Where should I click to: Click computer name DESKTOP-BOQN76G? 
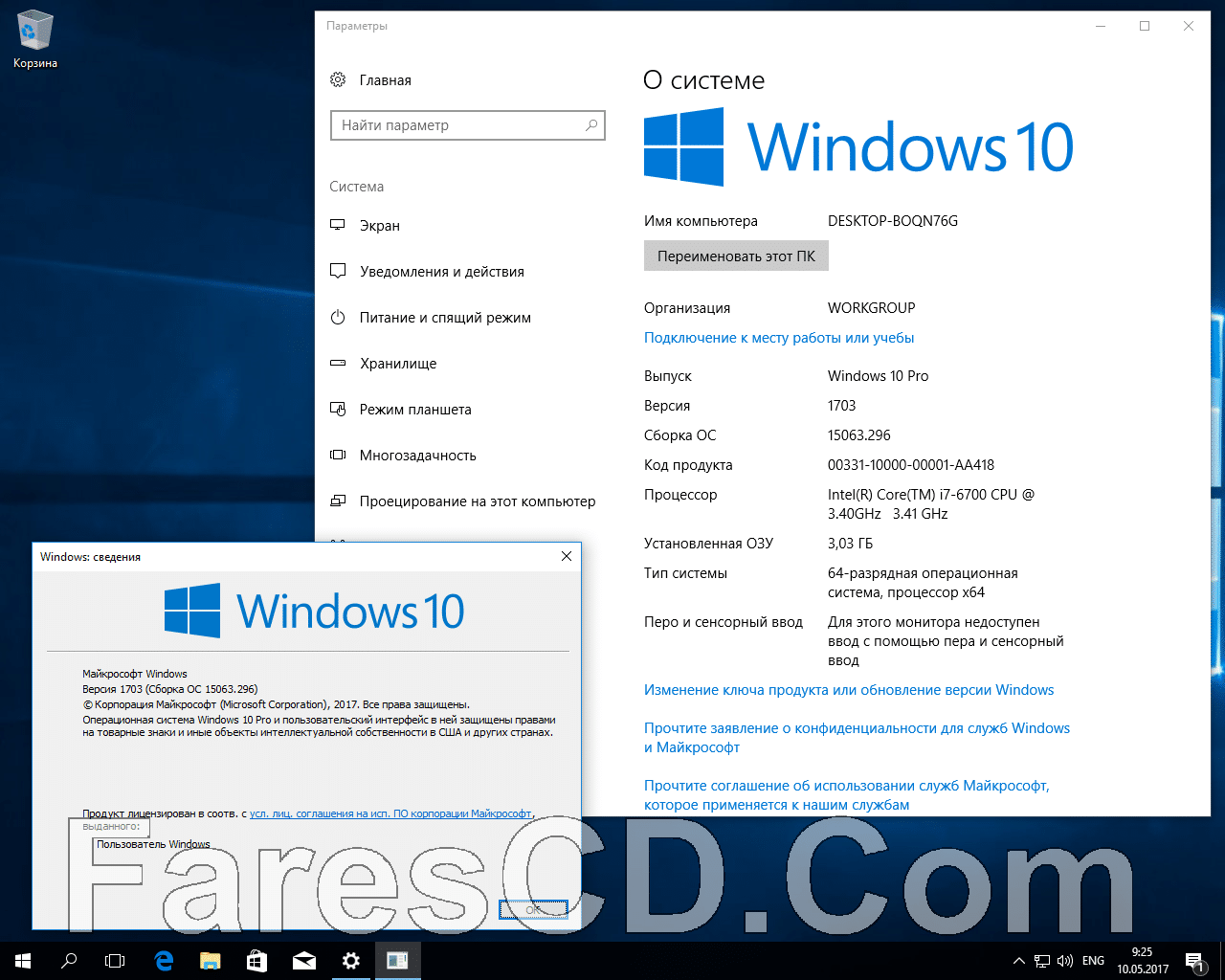[x=893, y=221]
